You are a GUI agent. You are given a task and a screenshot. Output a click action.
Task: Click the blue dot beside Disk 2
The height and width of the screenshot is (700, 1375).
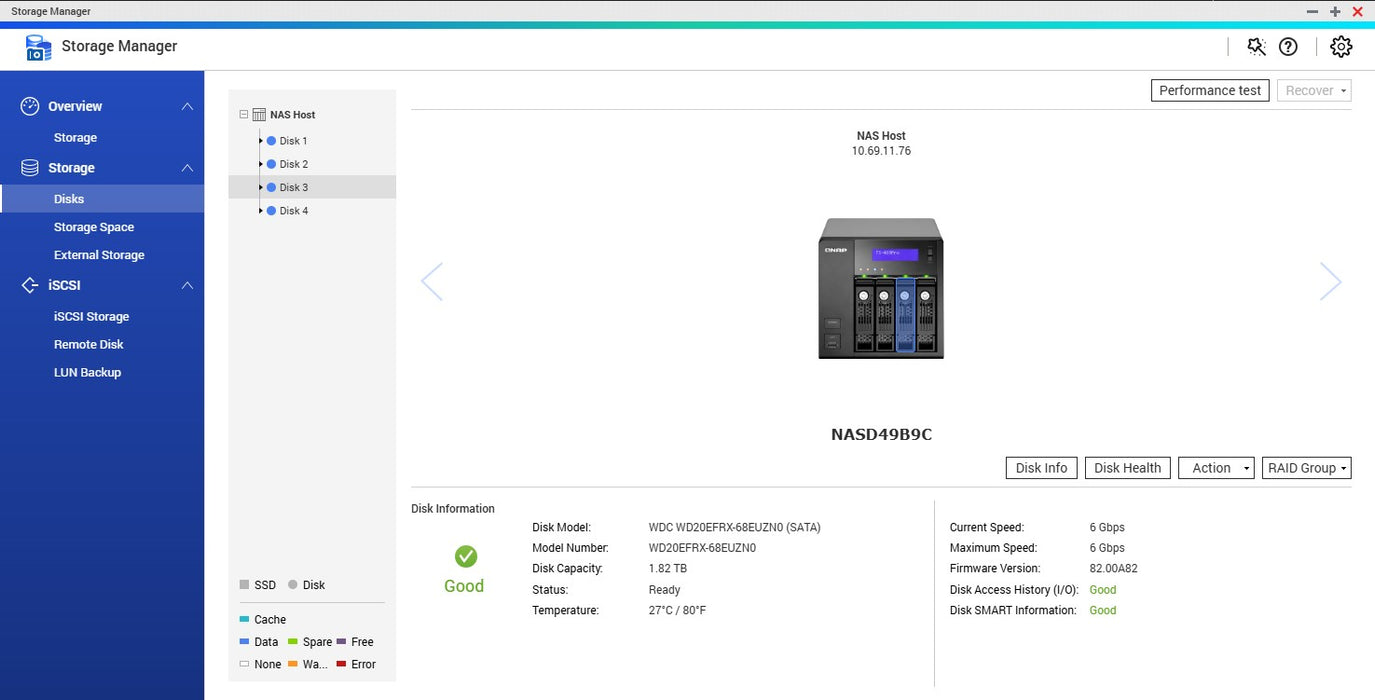point(271,164)
